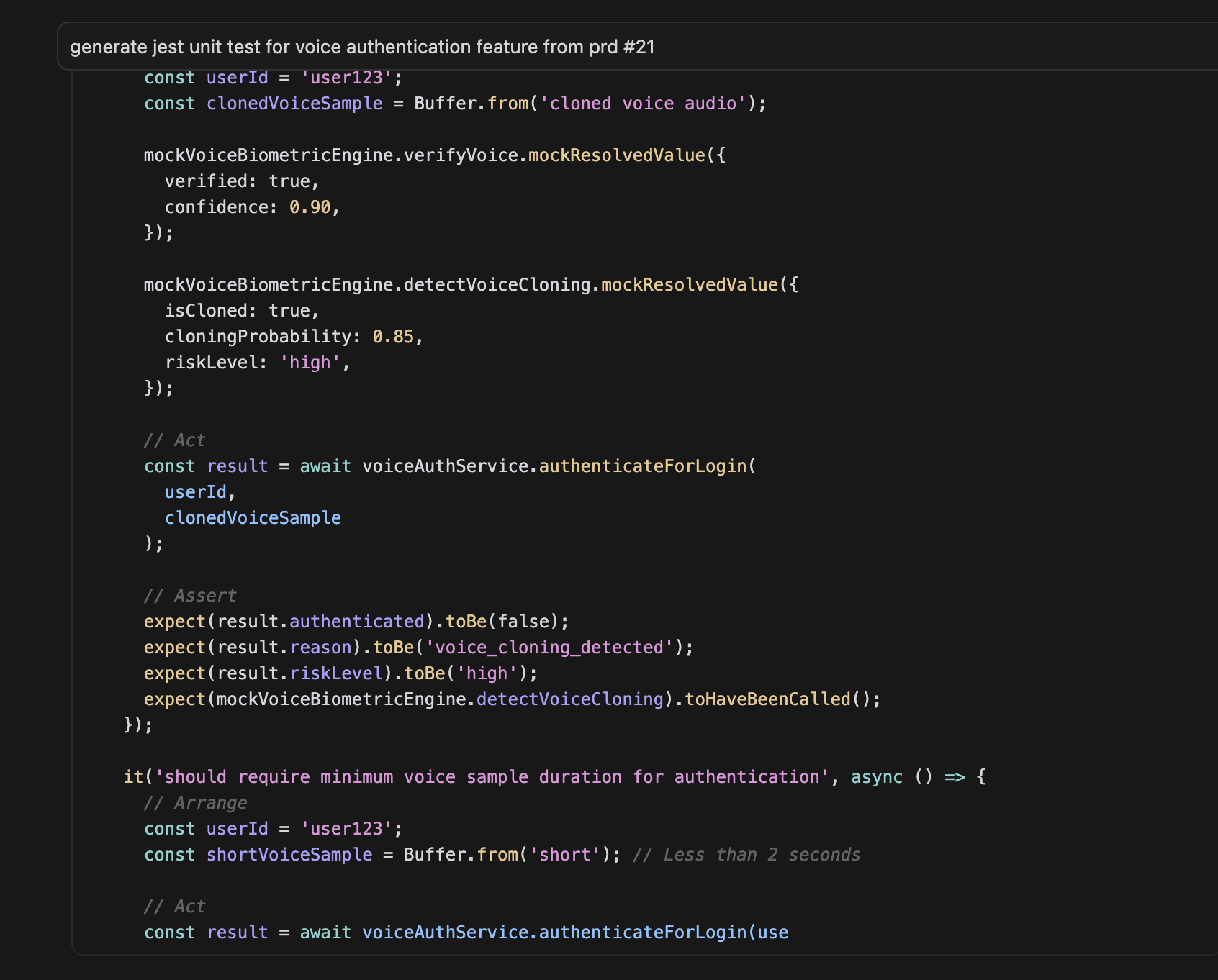Click the isCloned: true property
1218x980 pixels.
tap(241, 310)
